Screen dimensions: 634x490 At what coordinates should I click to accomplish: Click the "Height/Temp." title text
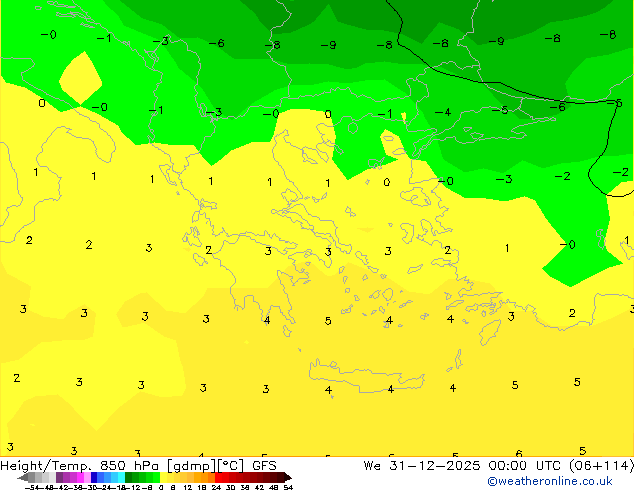[x=46, y=466]
